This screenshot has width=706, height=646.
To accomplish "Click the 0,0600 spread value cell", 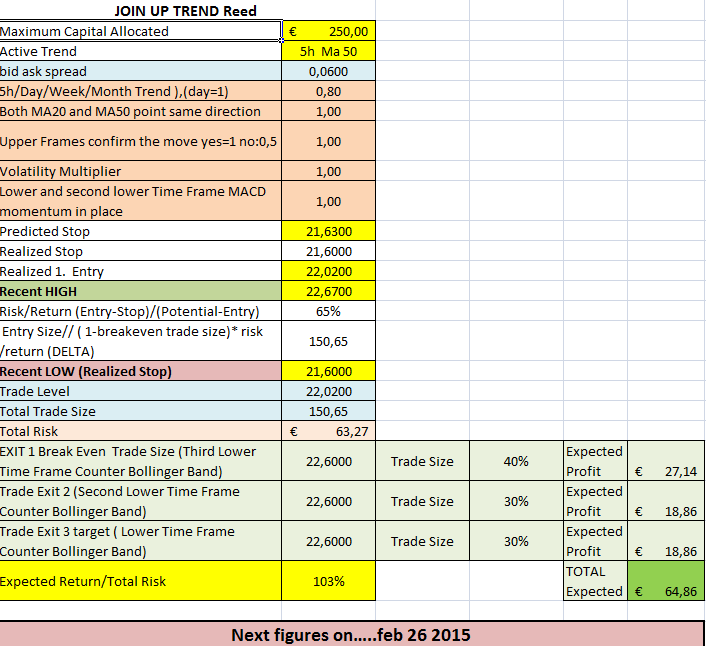I will pyautogui.click(x=328, y=71).
